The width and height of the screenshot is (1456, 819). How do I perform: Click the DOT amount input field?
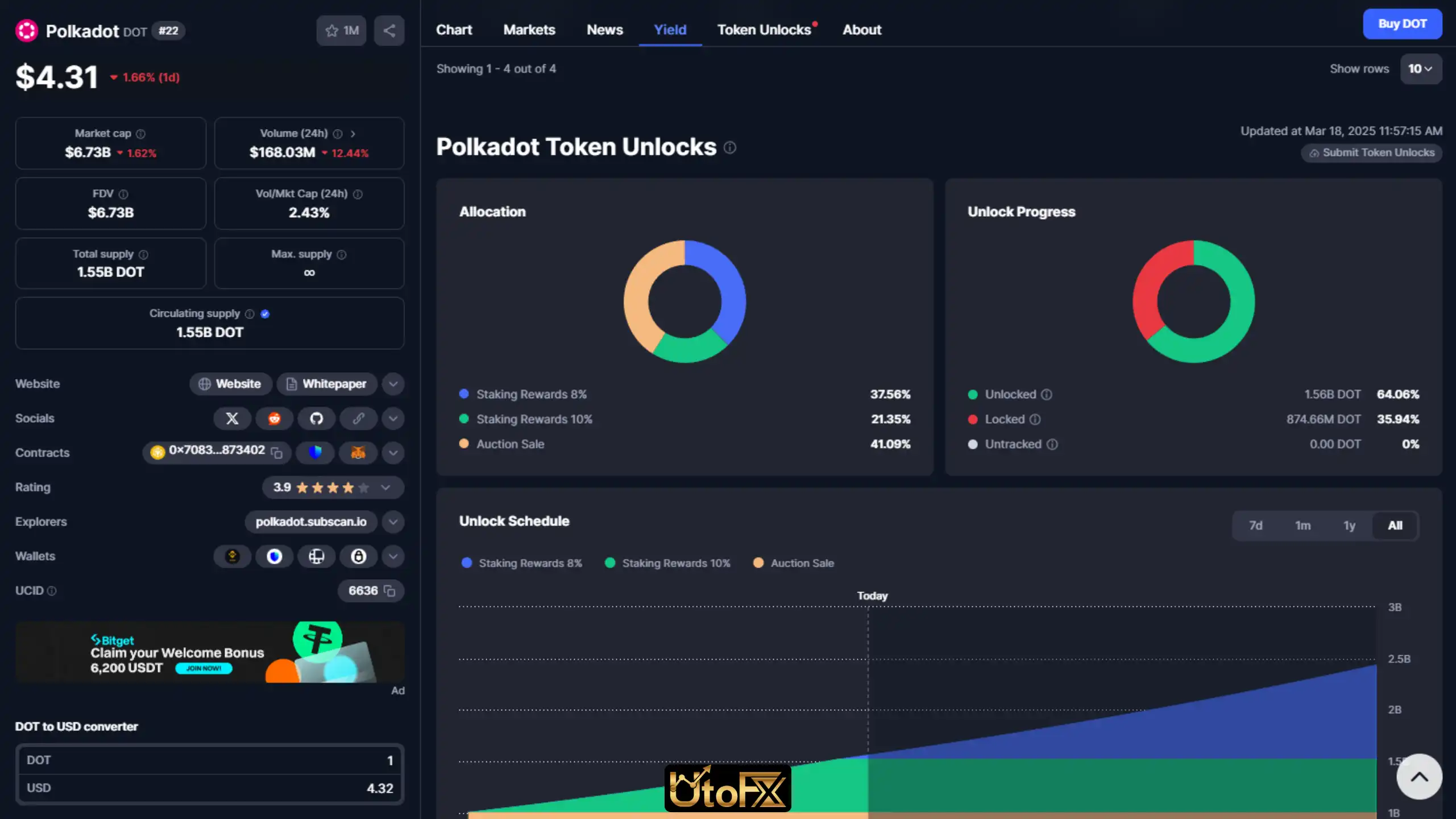tap(210, 760)
